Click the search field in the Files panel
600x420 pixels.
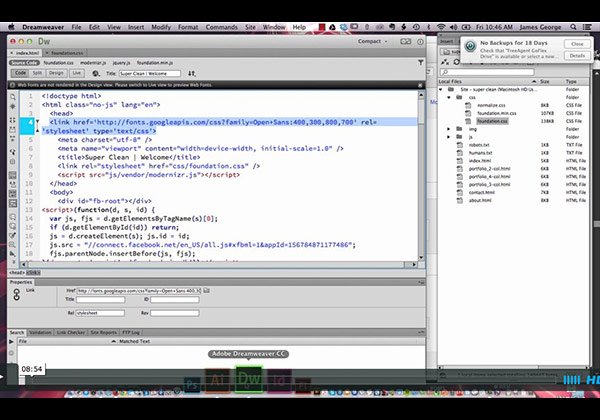click(x=487, y=72)
